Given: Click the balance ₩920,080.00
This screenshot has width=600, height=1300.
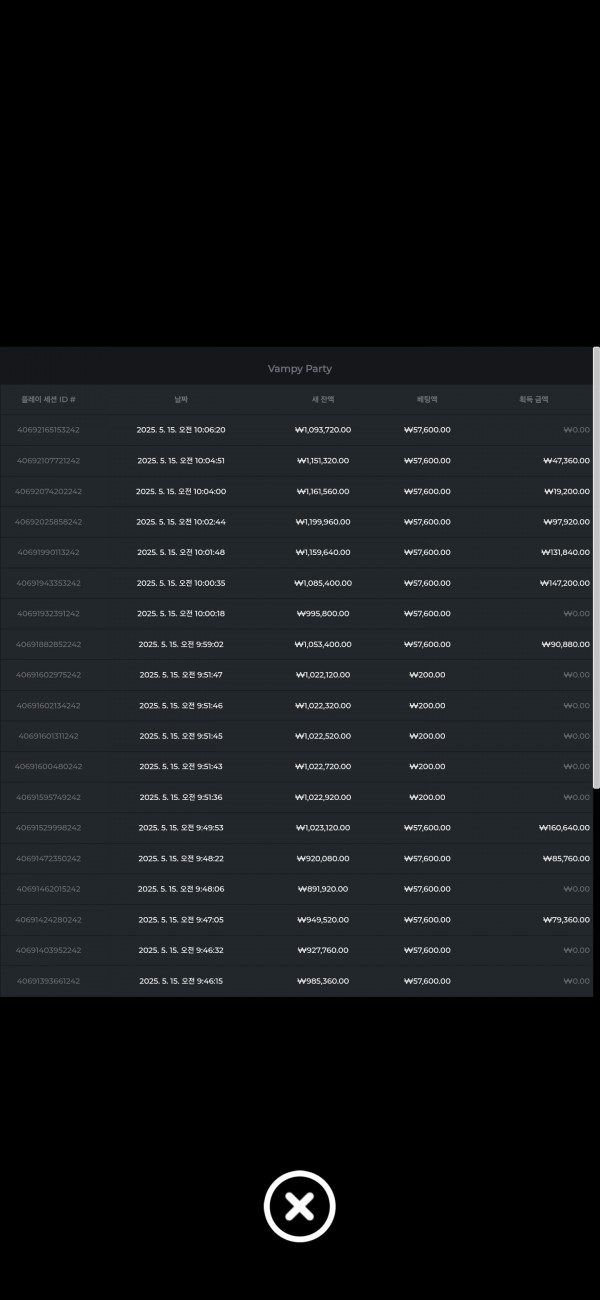Looking at the screenshot, I should pos(323,859).
